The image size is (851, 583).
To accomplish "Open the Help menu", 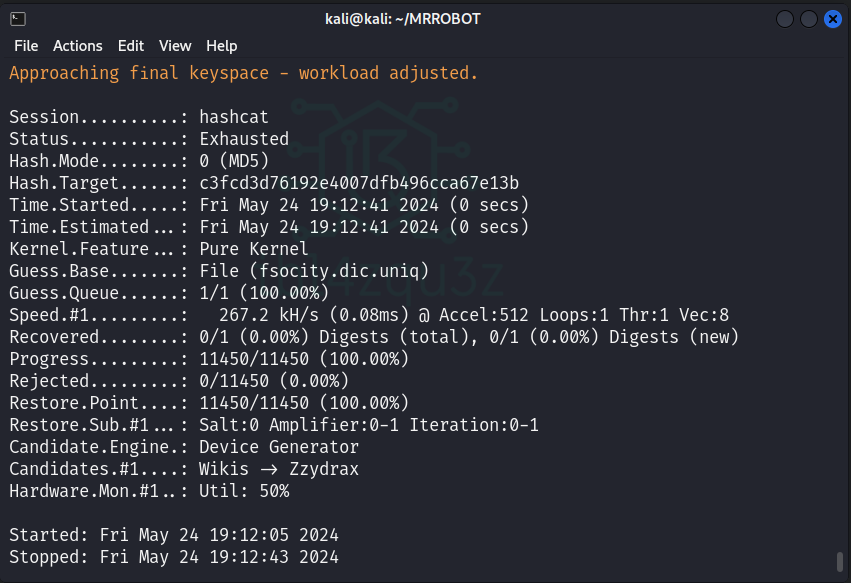I will pyautogui.click(x=222, y=46).
